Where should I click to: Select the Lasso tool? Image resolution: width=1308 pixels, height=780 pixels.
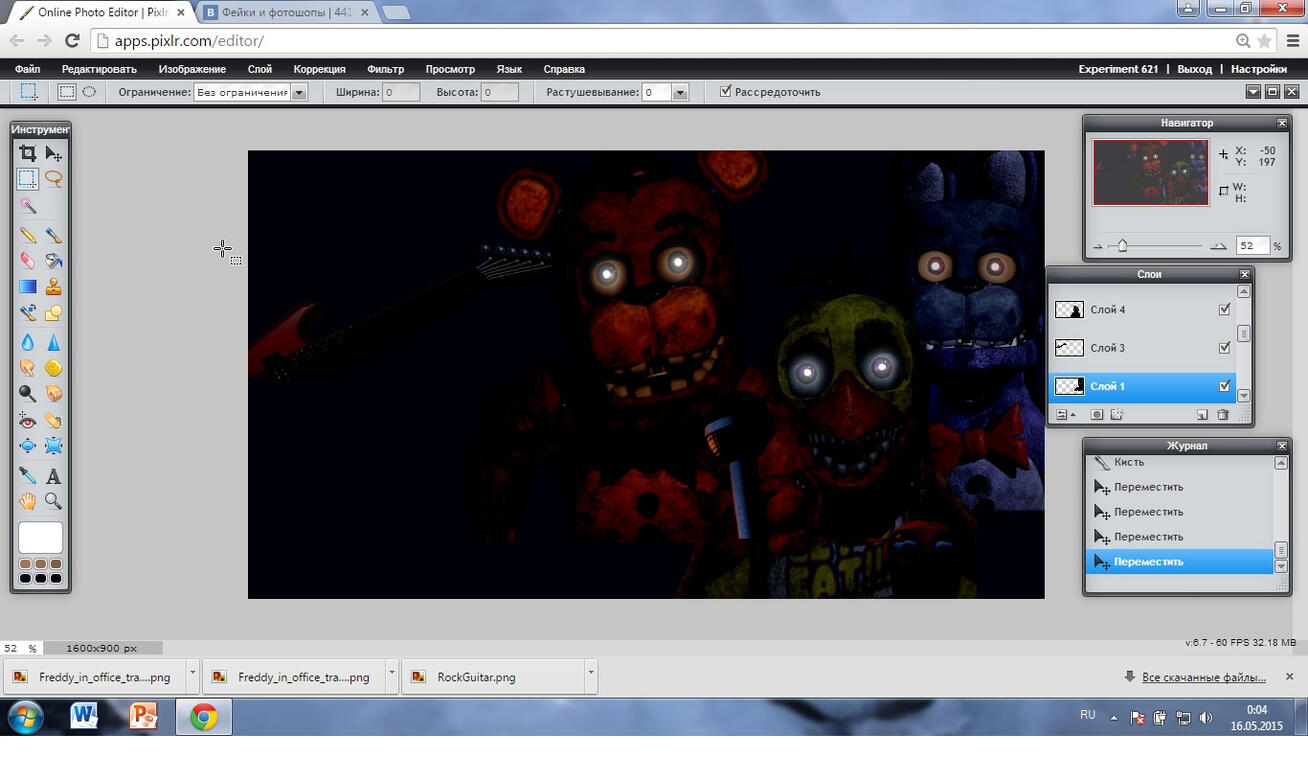point(53,180)
